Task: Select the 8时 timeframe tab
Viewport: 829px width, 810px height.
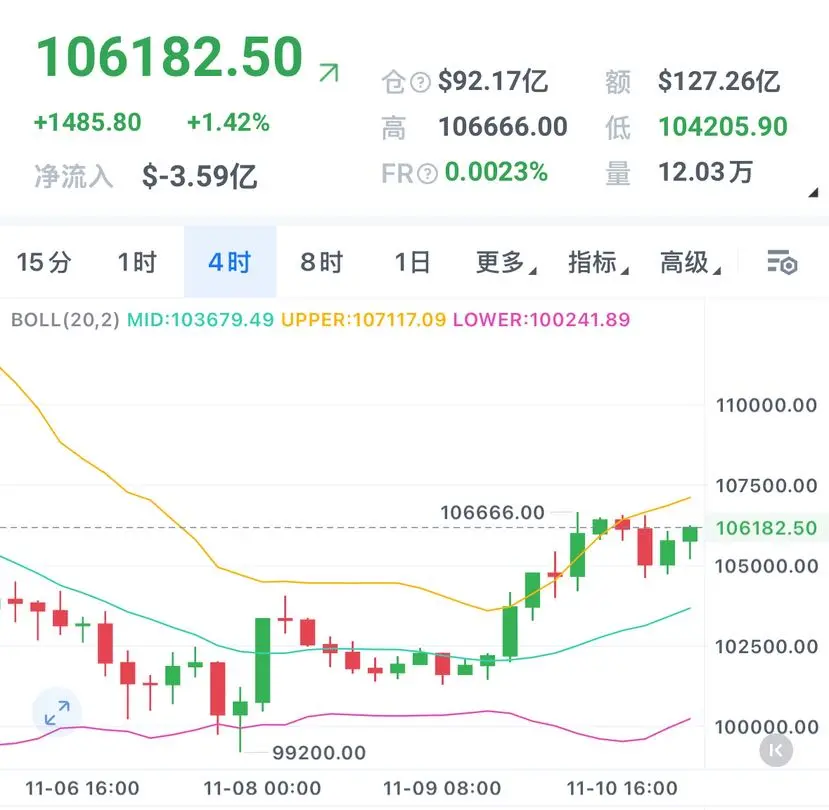Action: pos(322,262)
